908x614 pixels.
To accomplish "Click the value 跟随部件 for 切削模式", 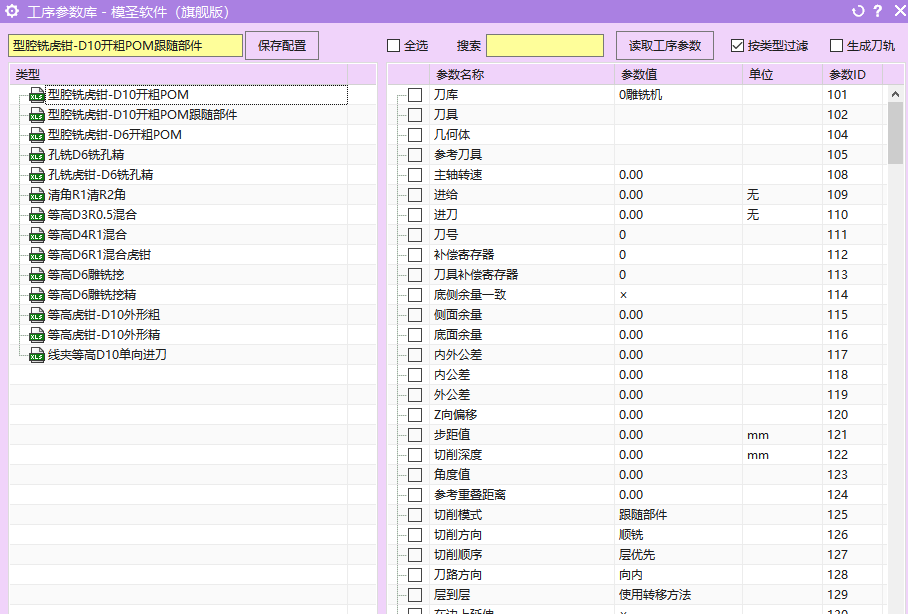I will [643, 514].
